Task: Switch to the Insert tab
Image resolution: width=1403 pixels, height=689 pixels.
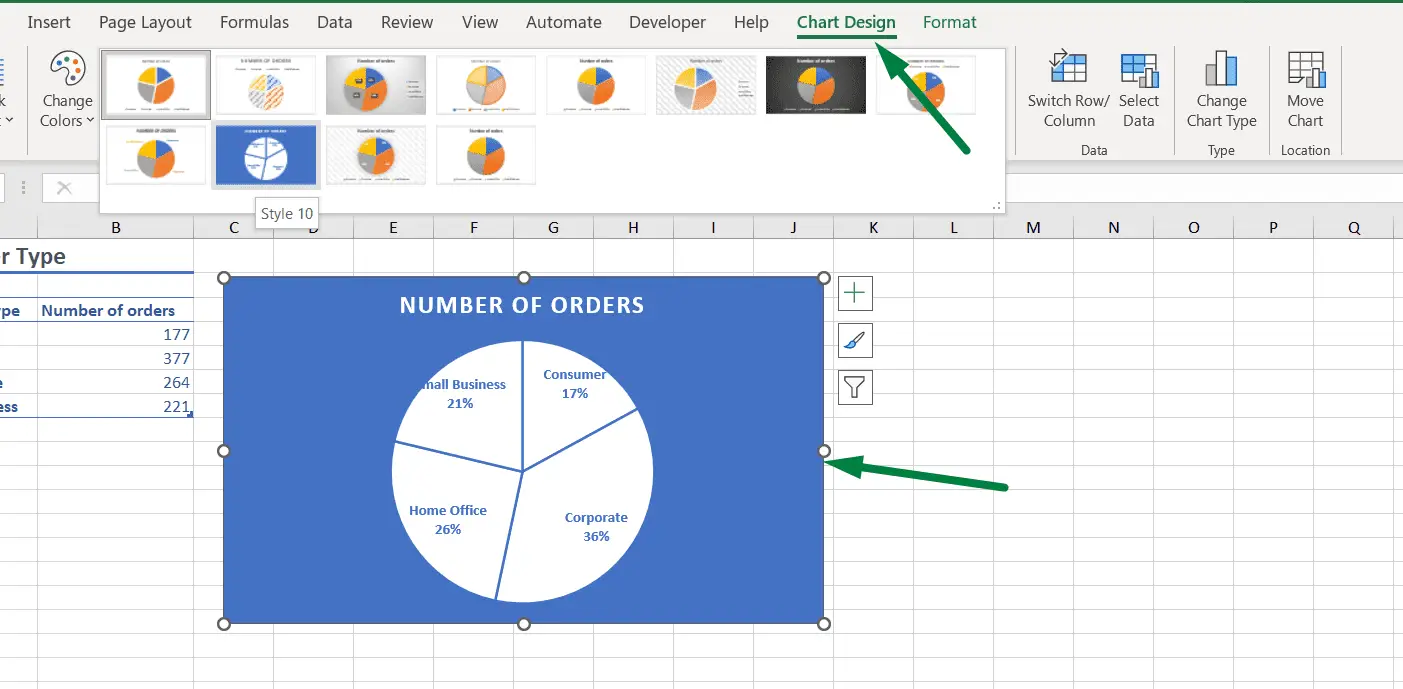Action: click(49, 22)
